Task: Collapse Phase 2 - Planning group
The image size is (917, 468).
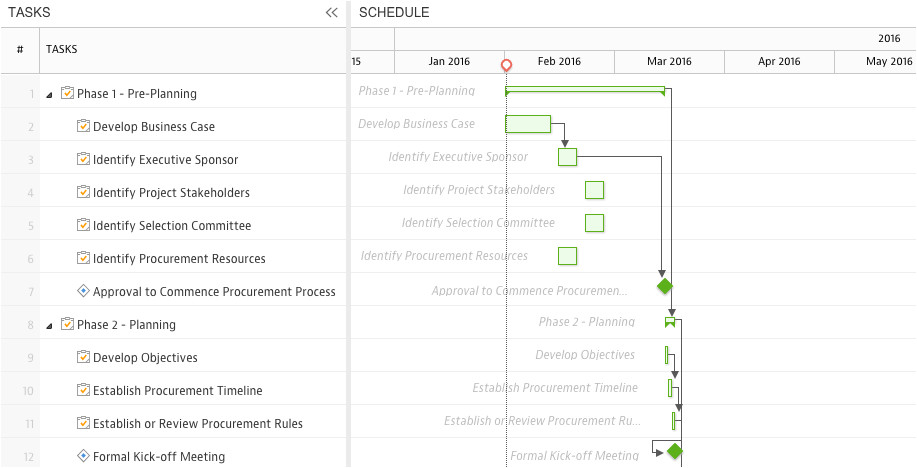Action: [49, 325]
